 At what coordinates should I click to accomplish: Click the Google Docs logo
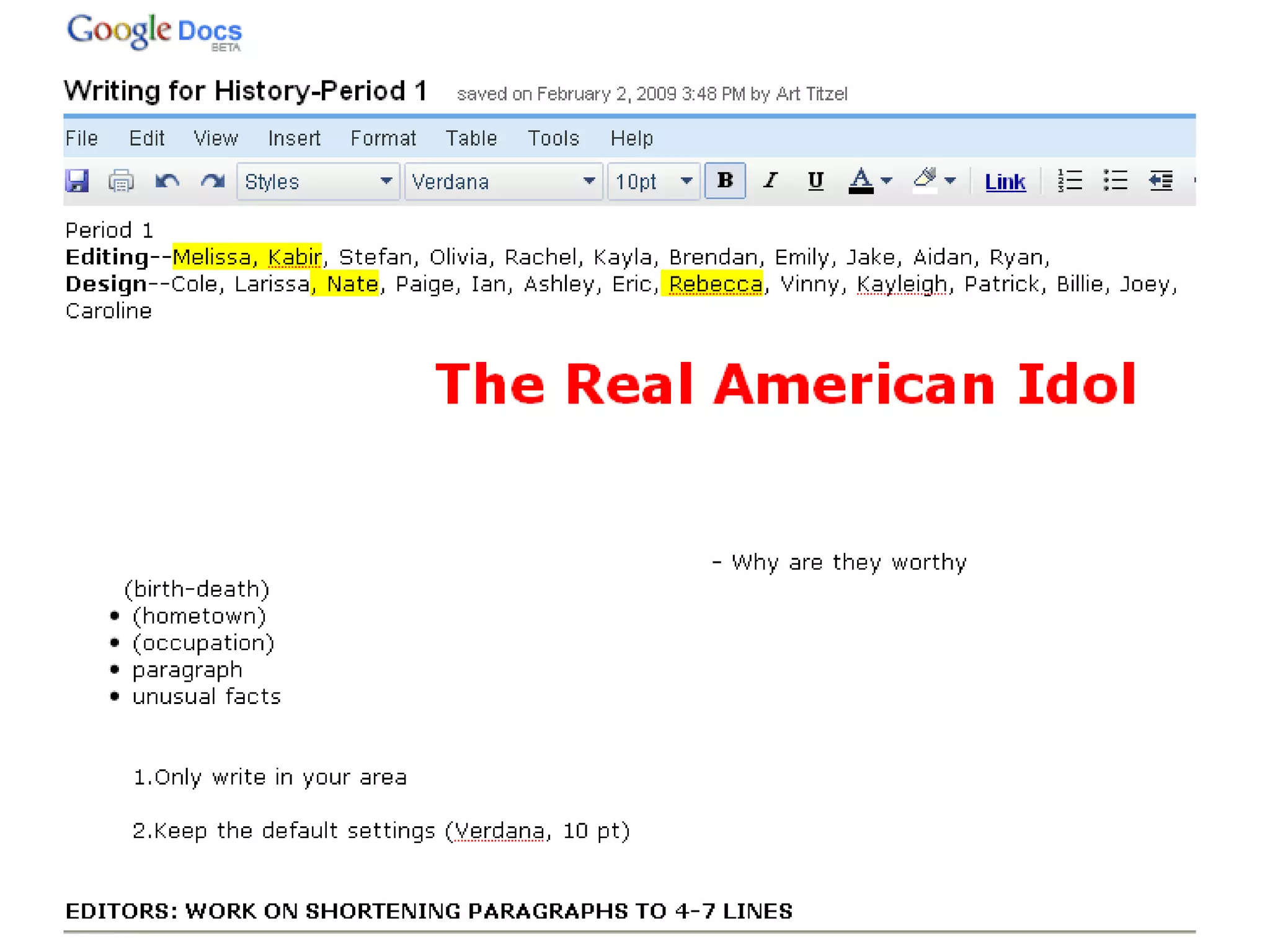pyautogui.click(x=154, y=32)
